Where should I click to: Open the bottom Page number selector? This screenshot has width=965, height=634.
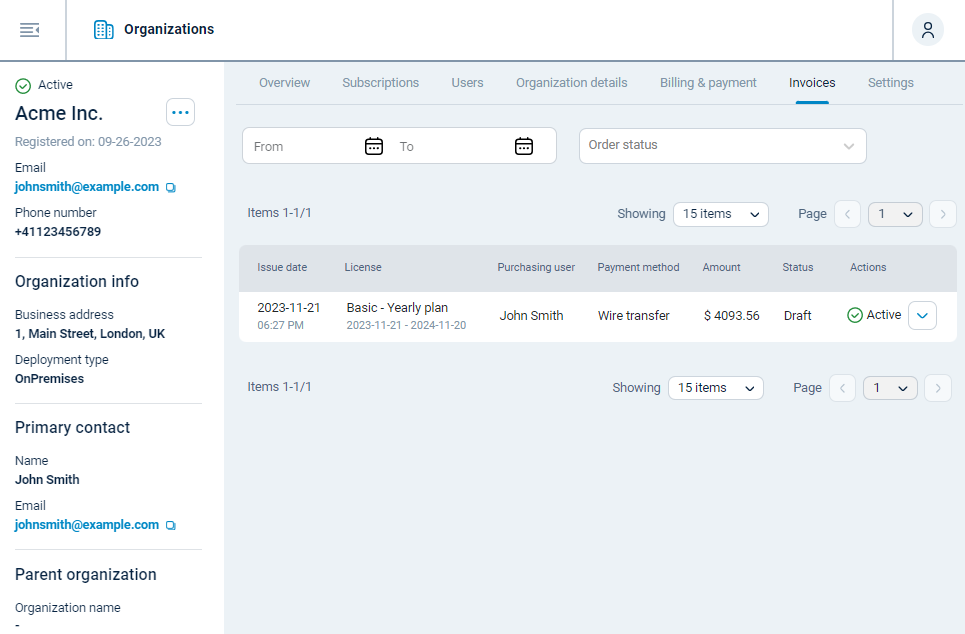click(890, 388)
